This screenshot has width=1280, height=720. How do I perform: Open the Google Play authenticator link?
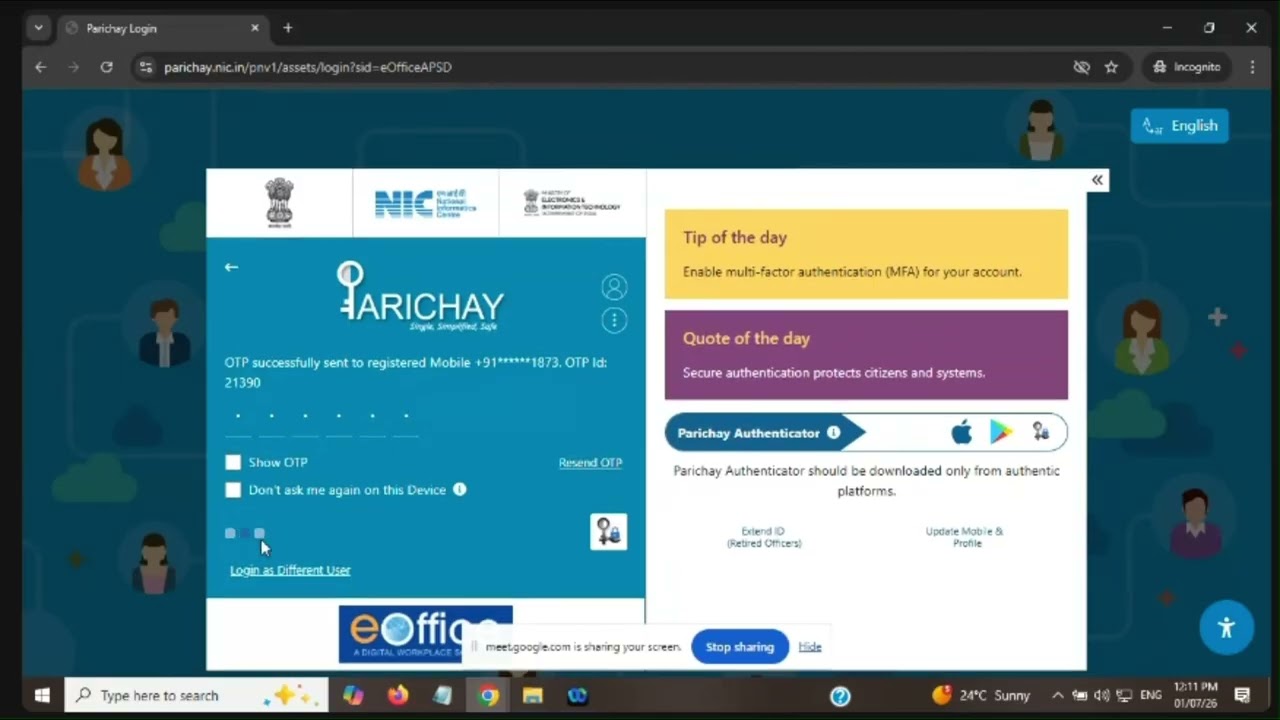(1001, 432)
